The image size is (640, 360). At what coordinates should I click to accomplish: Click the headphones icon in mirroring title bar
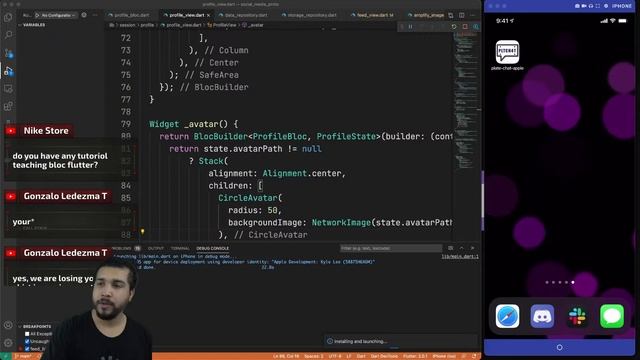pyautogui.click(x=591, y=6)
